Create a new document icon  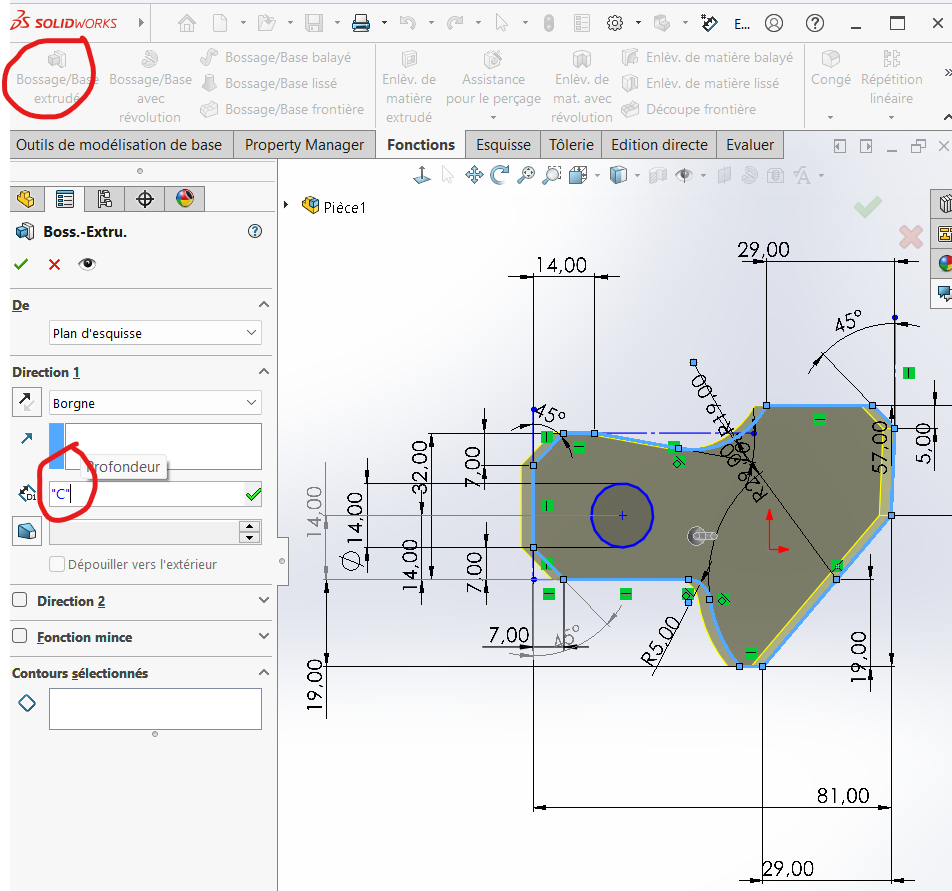220,24
